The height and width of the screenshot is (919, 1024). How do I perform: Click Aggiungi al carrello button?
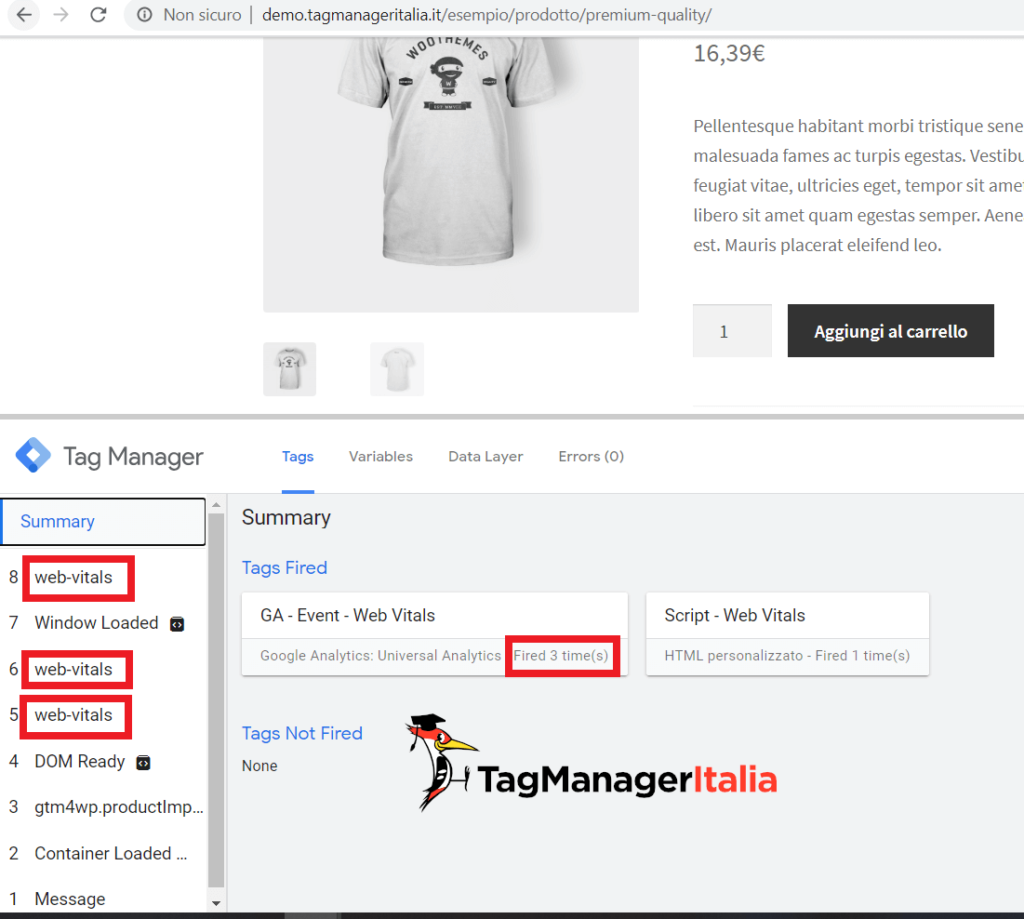[890, 331]
